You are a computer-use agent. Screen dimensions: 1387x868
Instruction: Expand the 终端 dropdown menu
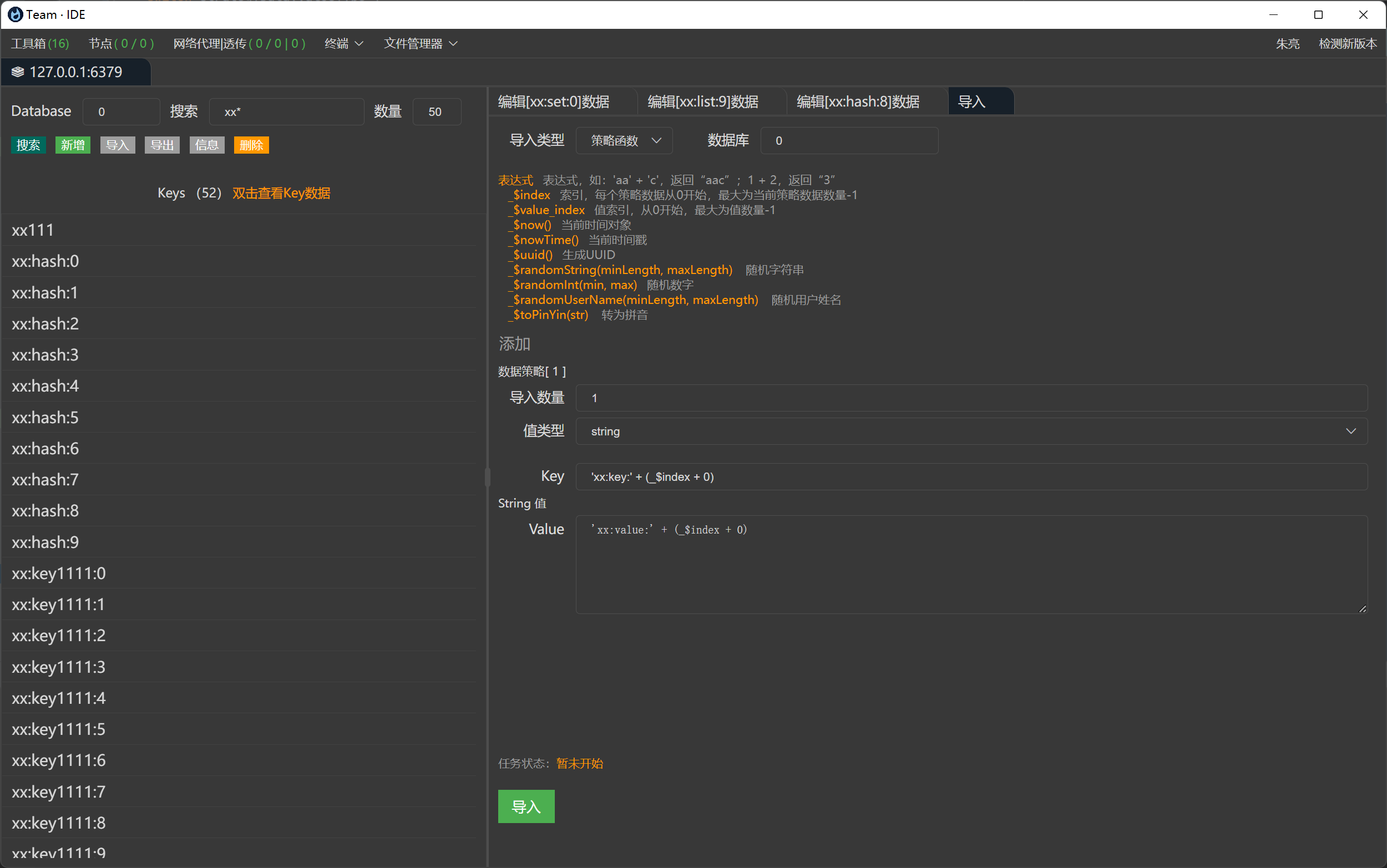[x=343, y=44]
